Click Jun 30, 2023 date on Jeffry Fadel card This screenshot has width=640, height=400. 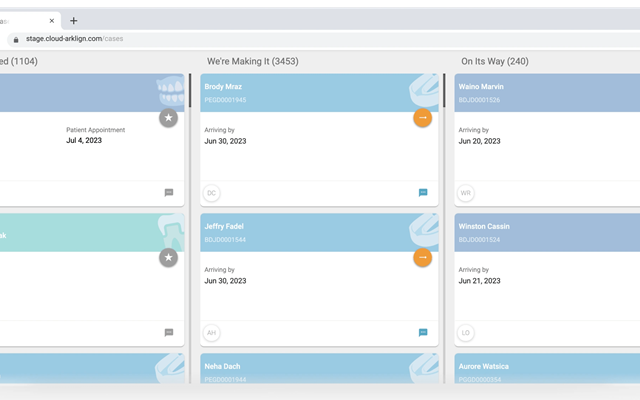225,281
